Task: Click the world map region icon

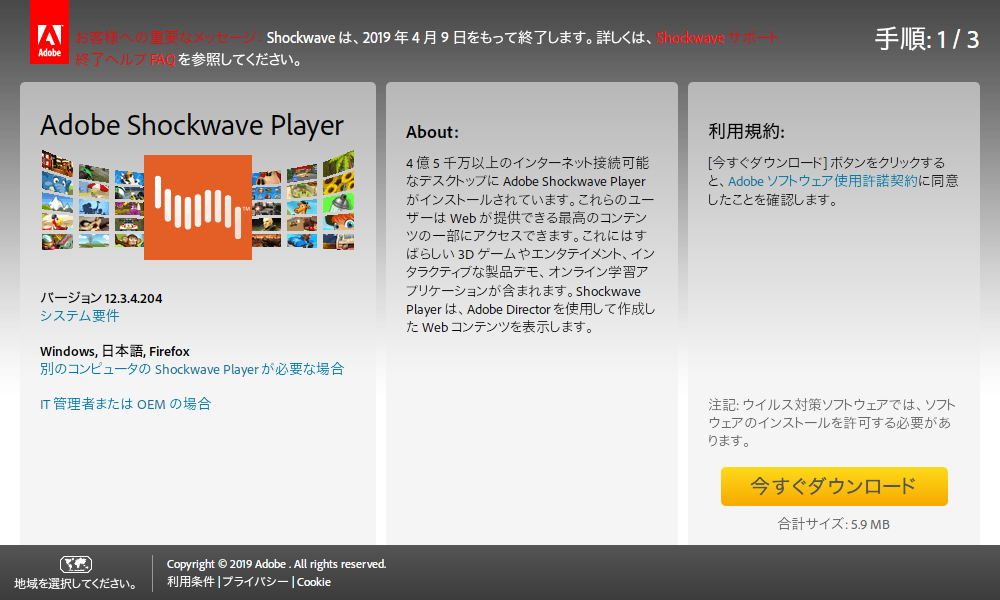Action: [x=76, y=564]
